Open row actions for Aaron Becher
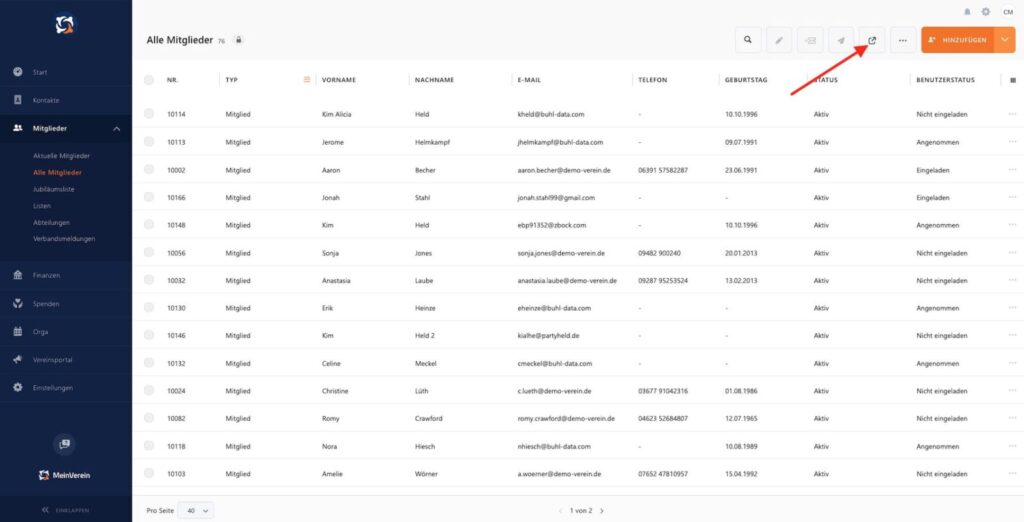 coord(1012,170)
